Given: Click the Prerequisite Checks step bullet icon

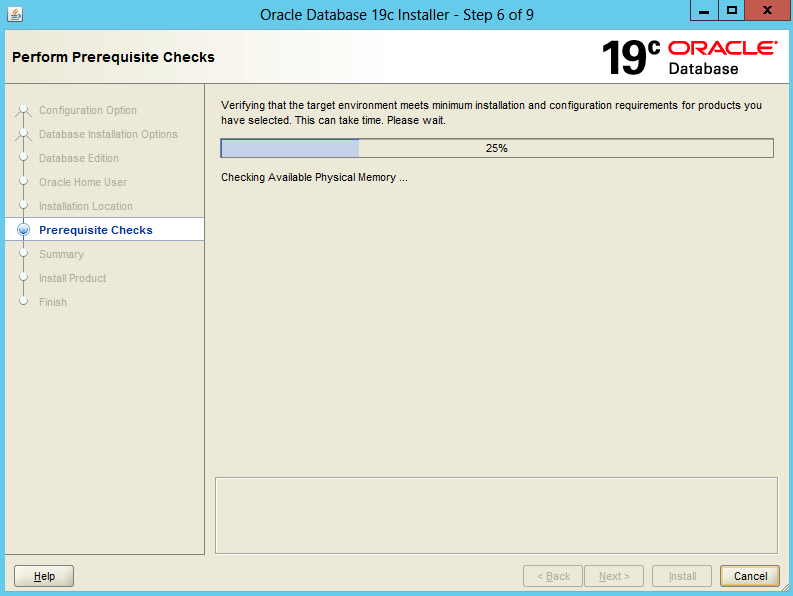Looking at the screenshot, I should pos(23,230).
